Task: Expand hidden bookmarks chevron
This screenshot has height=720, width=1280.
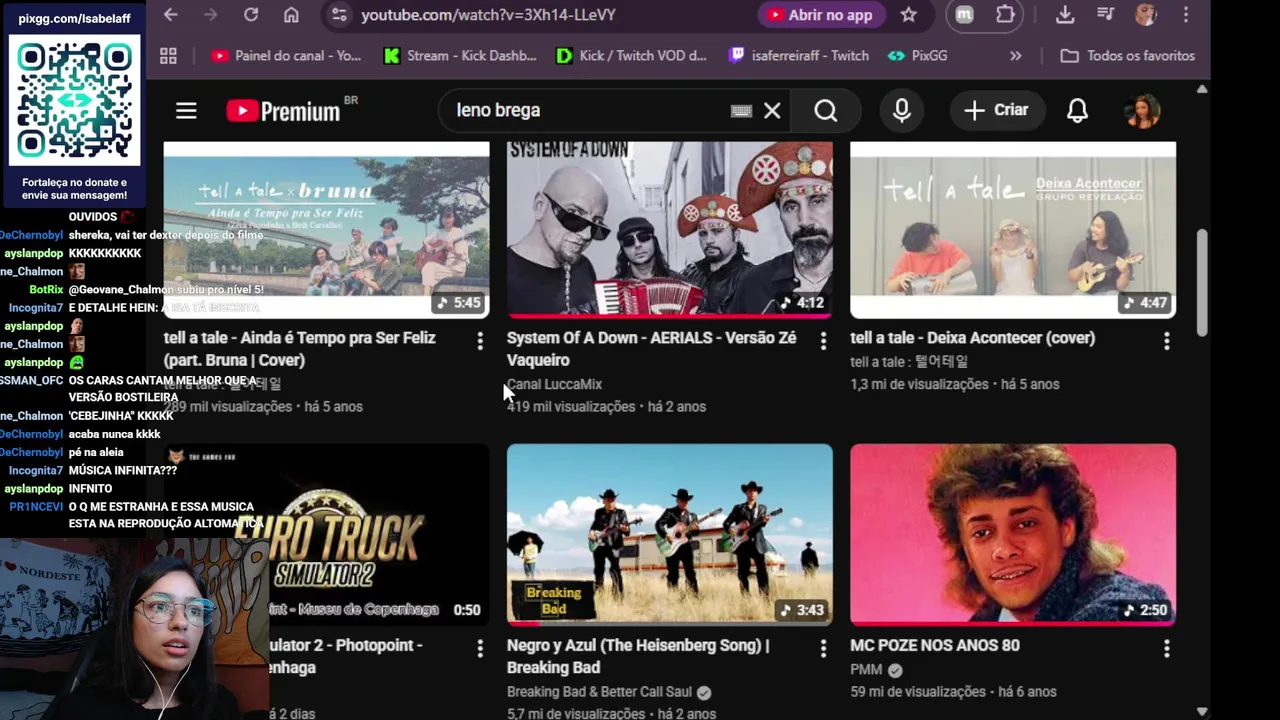Action: coord(1016,56)
